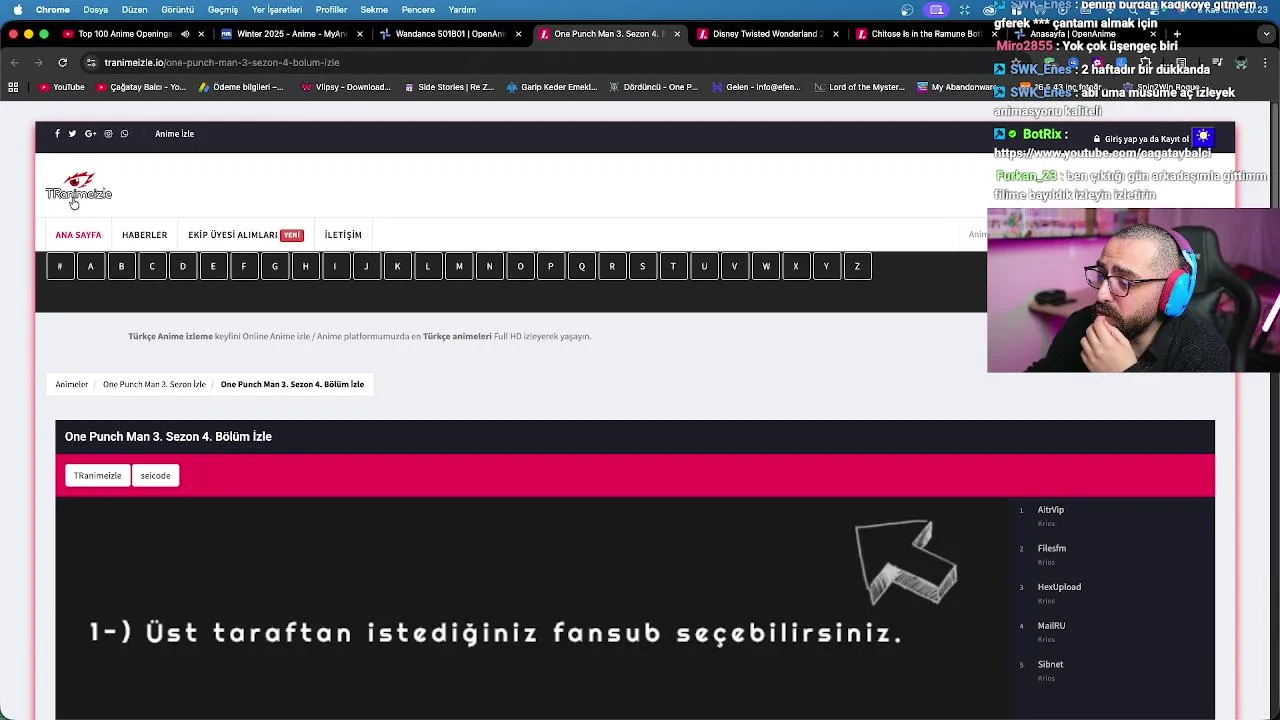Viewport: 1280px width, 720px height.
Task: Filter anime list by letter A
Action: tap(91, 266)
